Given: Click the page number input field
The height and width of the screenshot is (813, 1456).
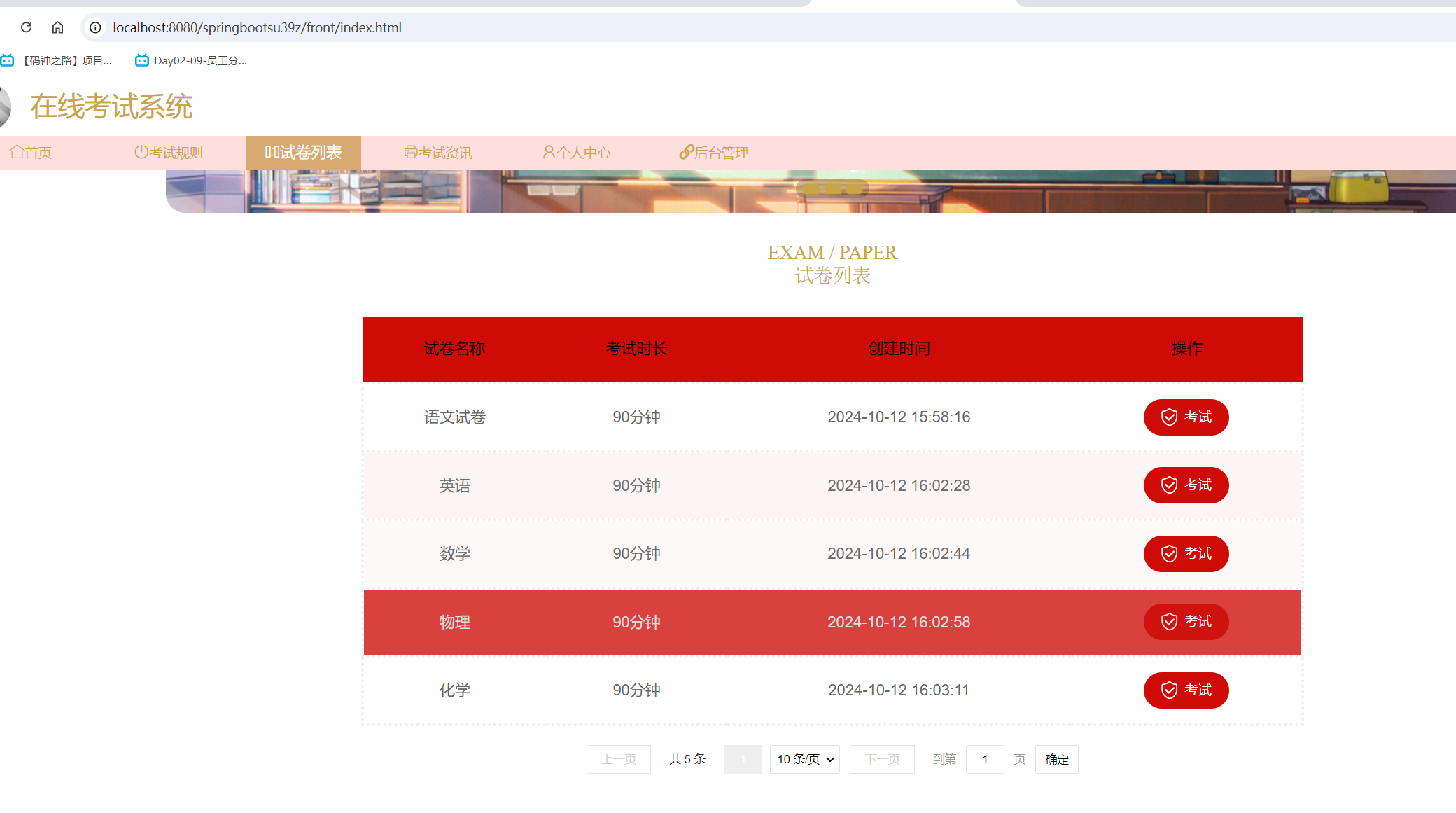Looking at the screenshot, I should 985,759.
